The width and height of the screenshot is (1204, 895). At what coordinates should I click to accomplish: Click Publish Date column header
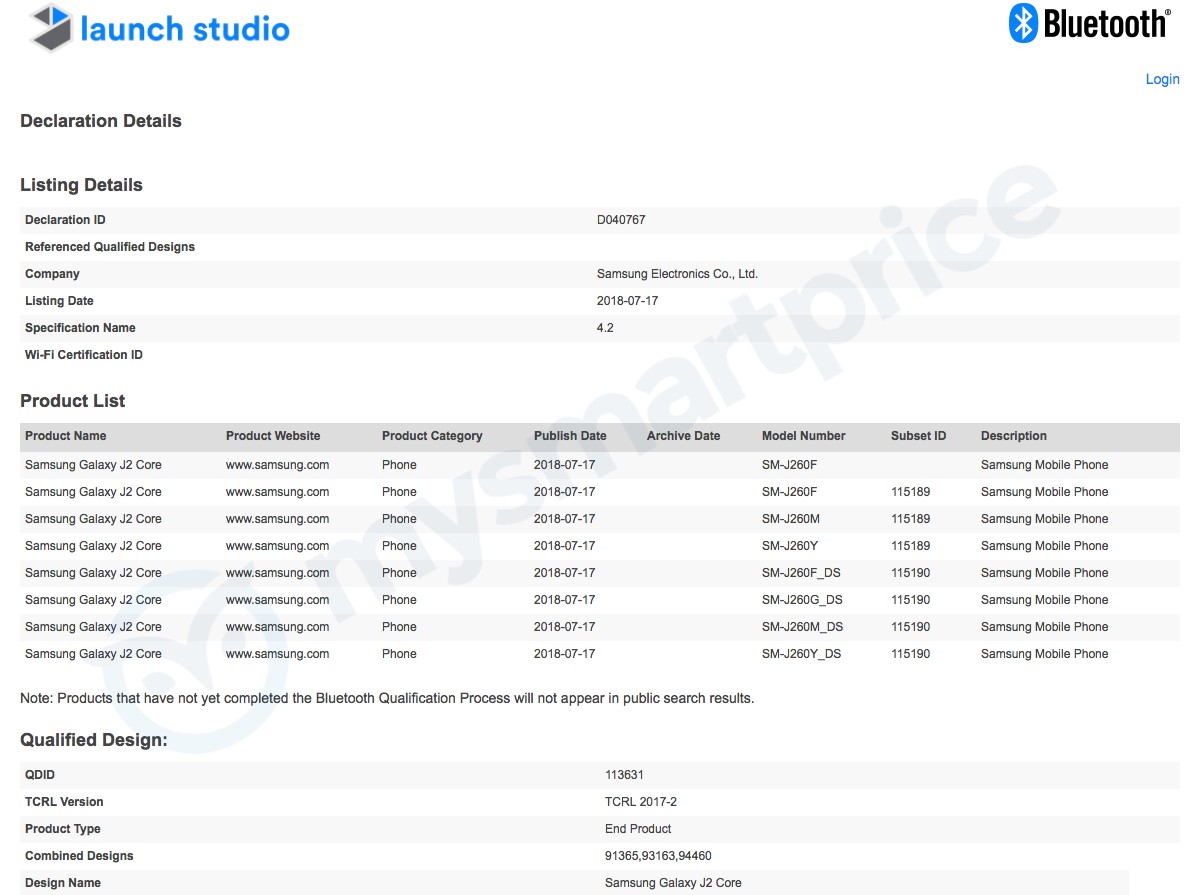click(570, 436)
